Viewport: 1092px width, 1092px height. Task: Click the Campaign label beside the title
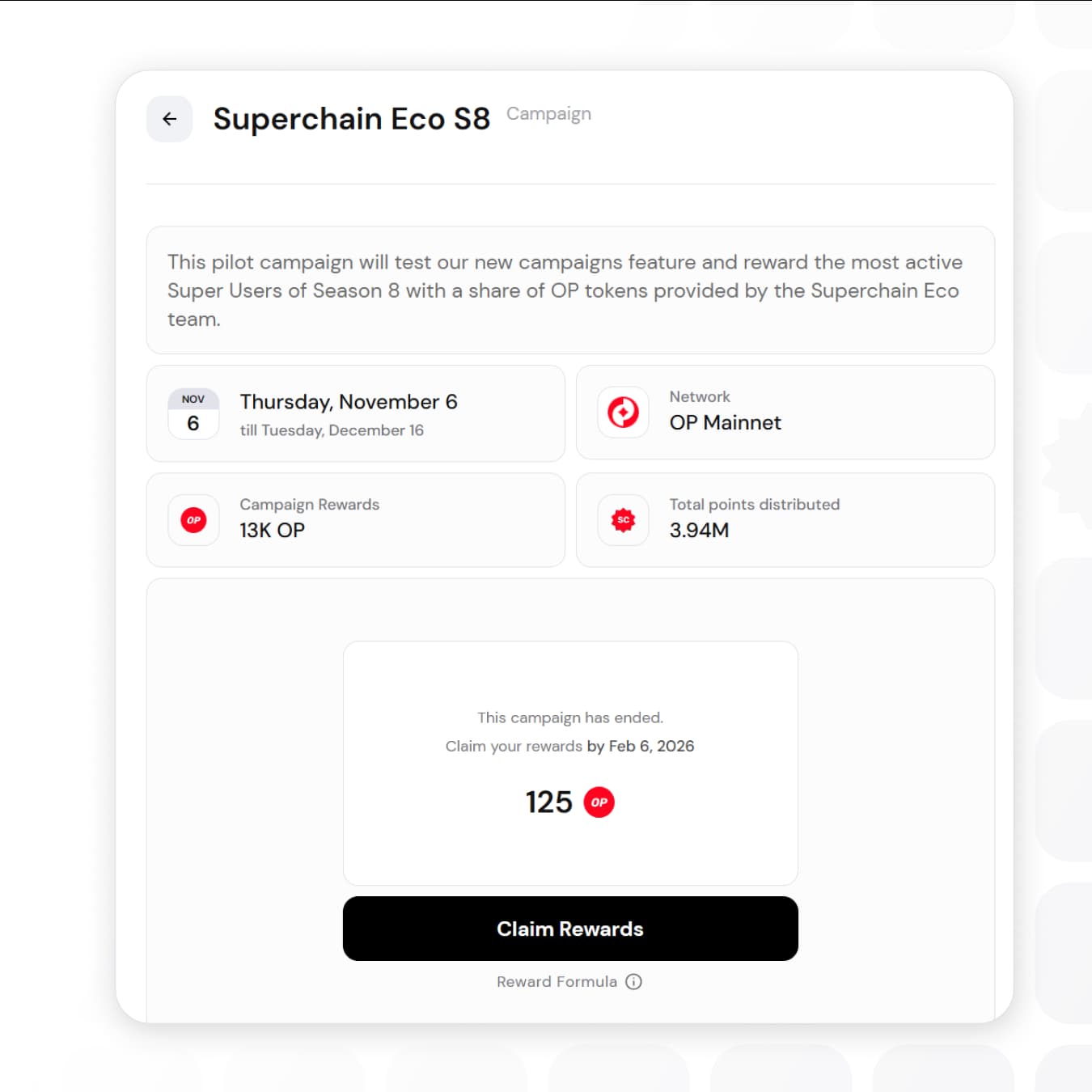click(x=548, y=114)
